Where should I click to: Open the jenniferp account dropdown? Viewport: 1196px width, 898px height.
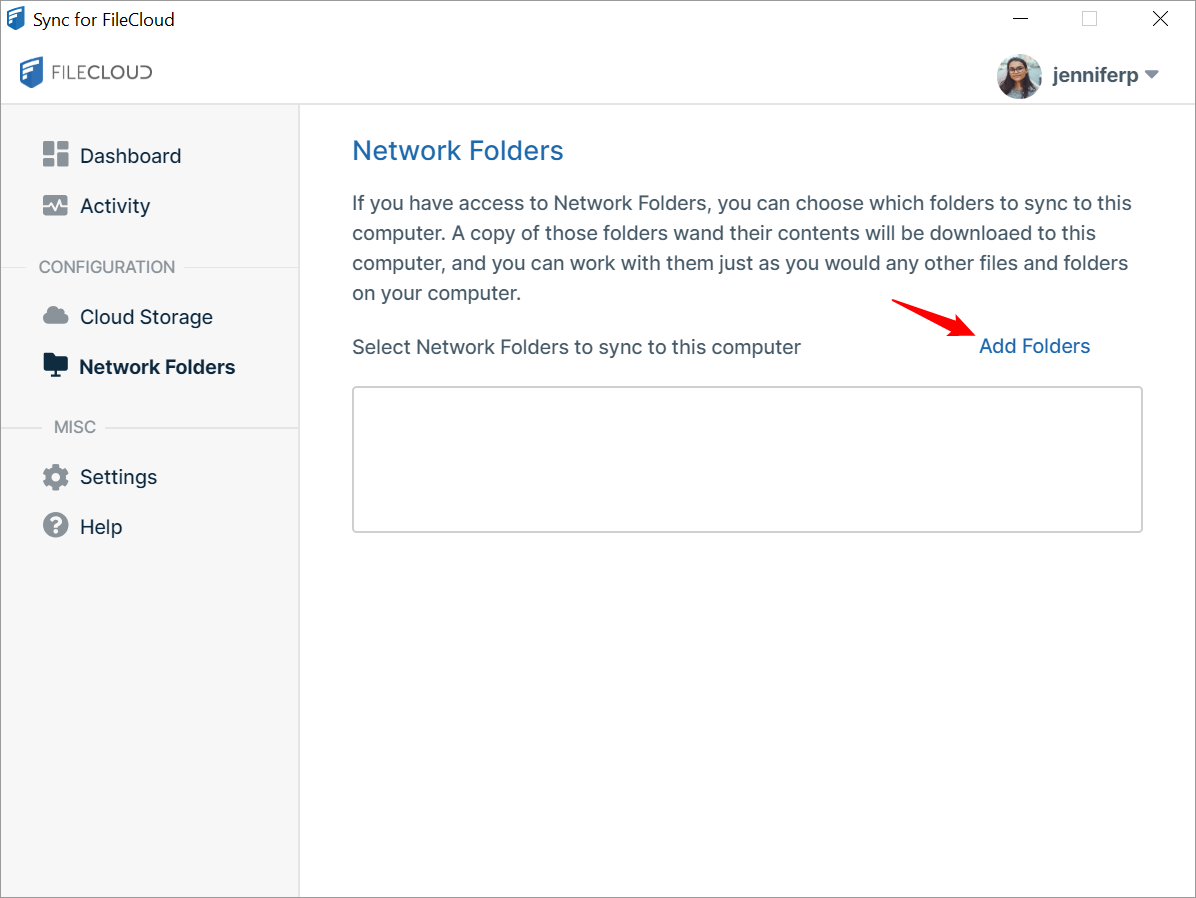[1095, 74]
